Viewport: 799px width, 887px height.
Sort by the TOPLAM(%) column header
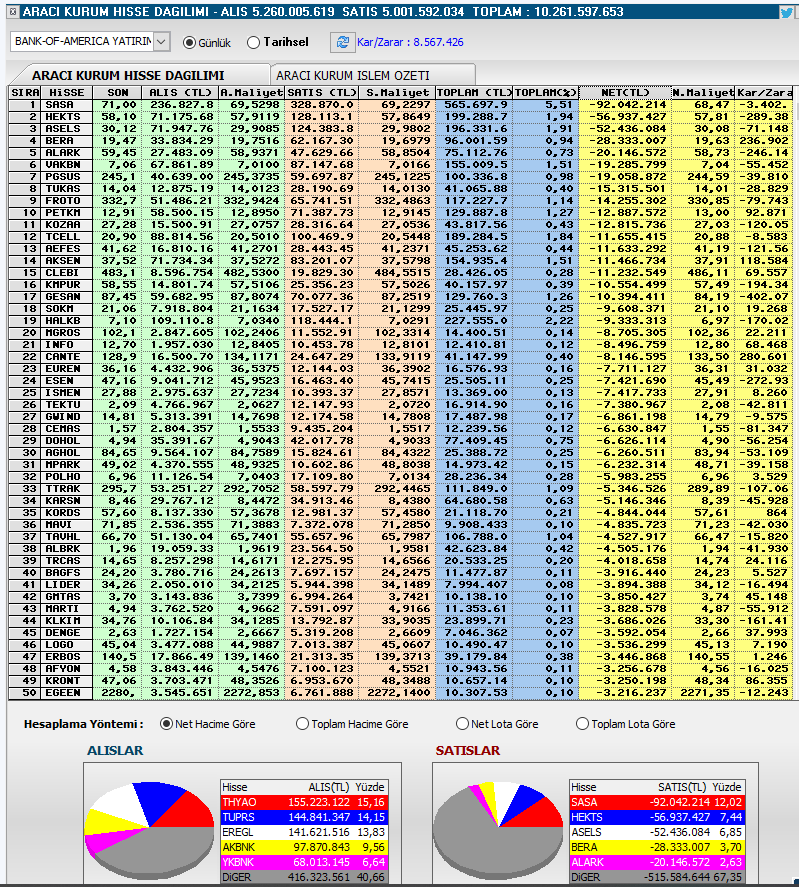[x=545, y=93]
